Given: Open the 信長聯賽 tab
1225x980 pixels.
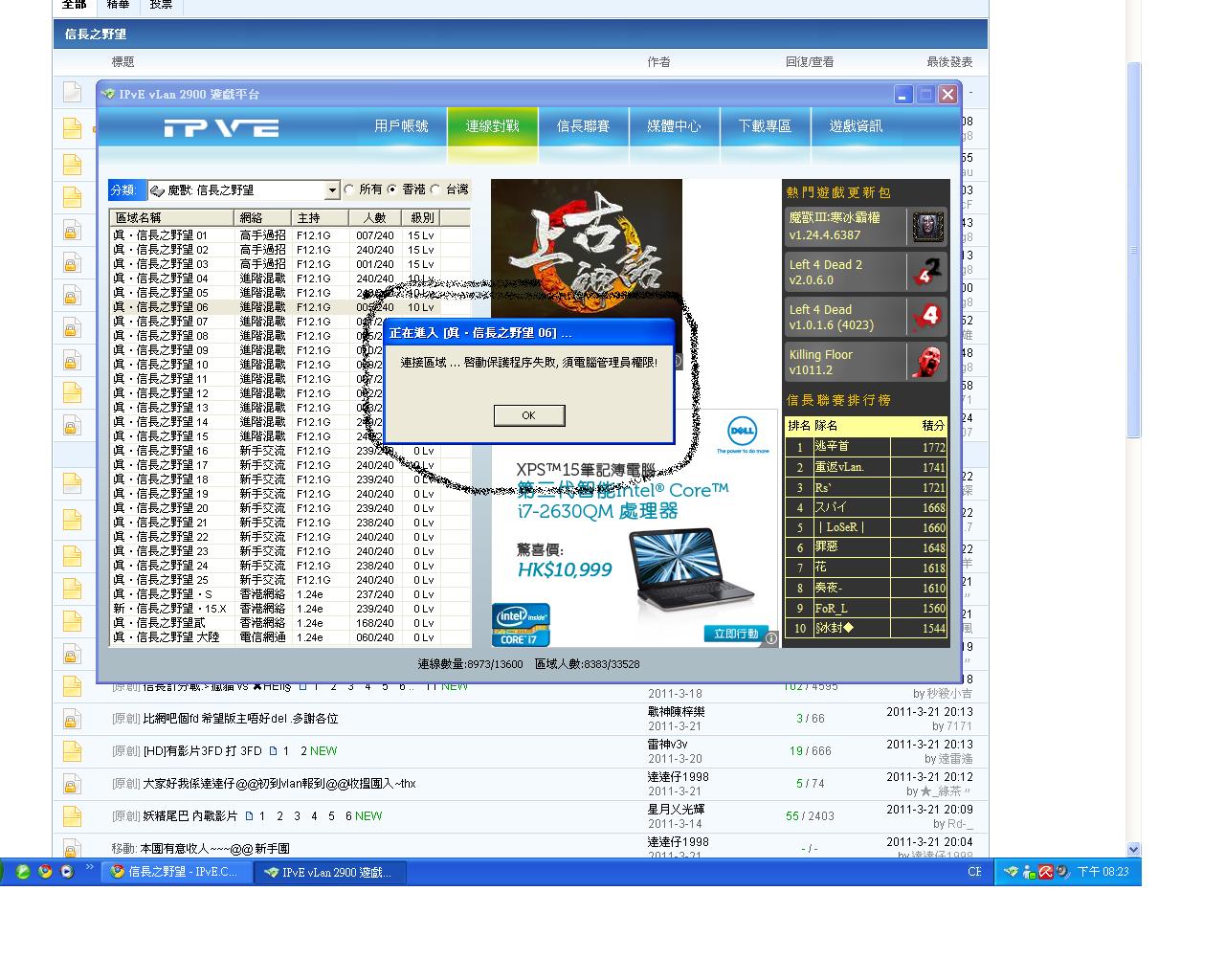Looking at the screenshot, I should [x=583, y=126].
